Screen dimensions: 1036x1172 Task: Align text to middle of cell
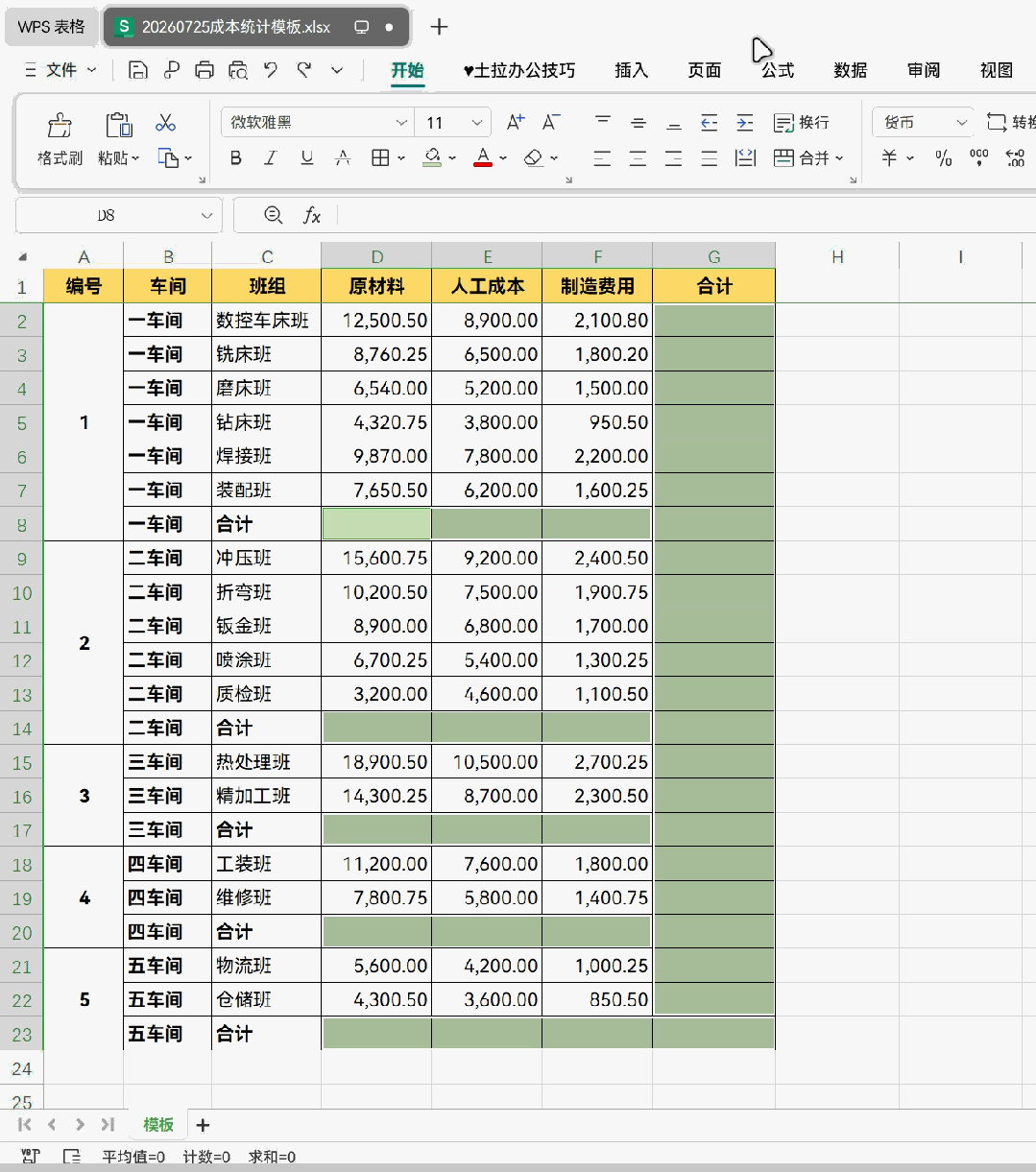click(x=638, y=123)
